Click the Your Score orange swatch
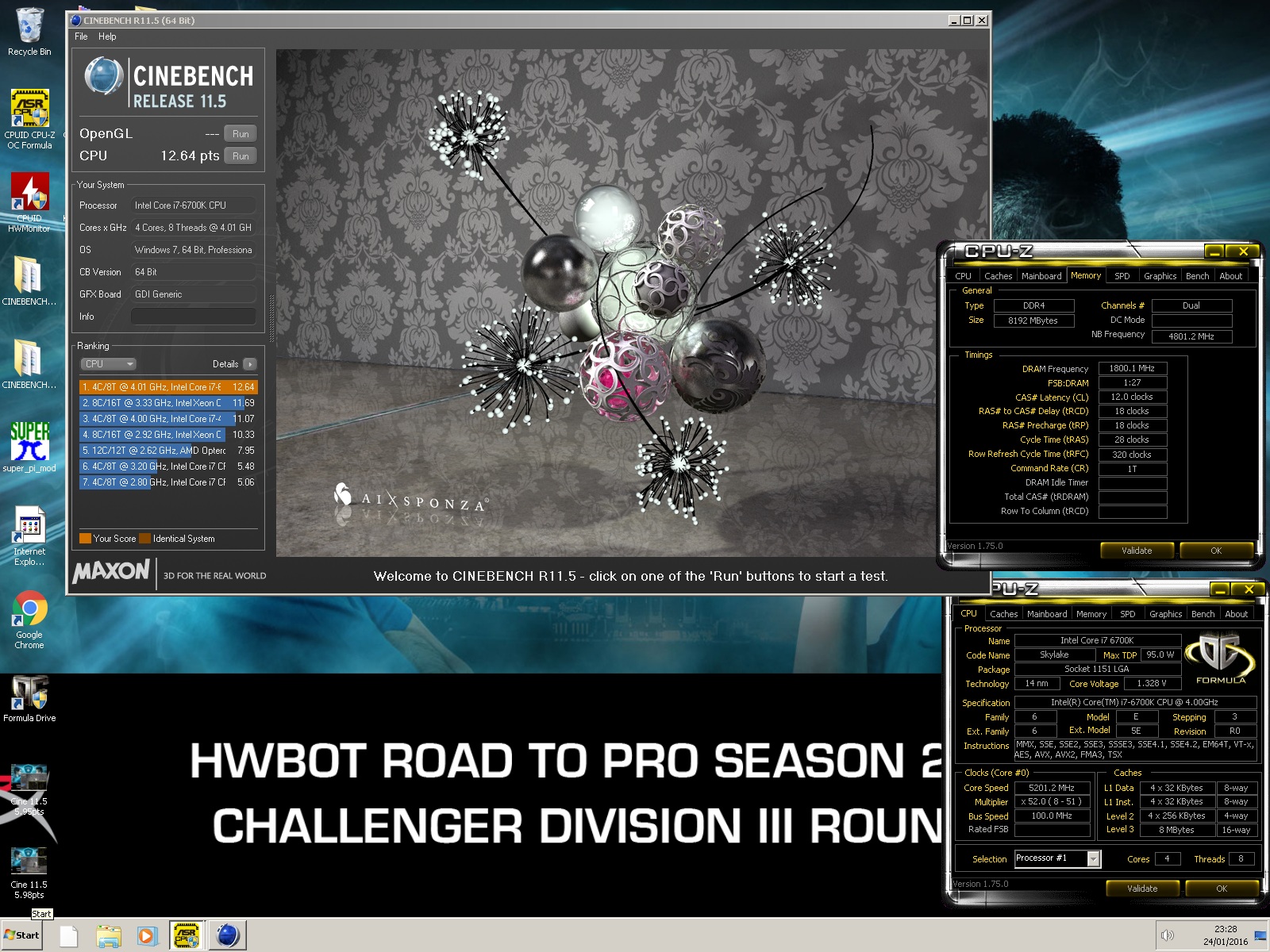The height and width of the screenshot is (952, 1270). click(x=85, y=539)
